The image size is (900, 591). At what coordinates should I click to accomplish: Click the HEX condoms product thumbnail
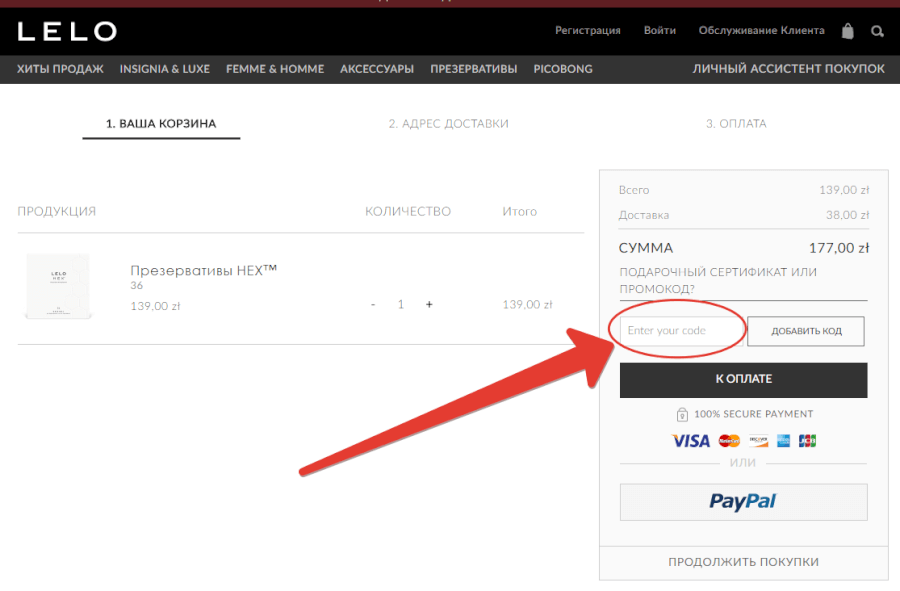(58, 286)
